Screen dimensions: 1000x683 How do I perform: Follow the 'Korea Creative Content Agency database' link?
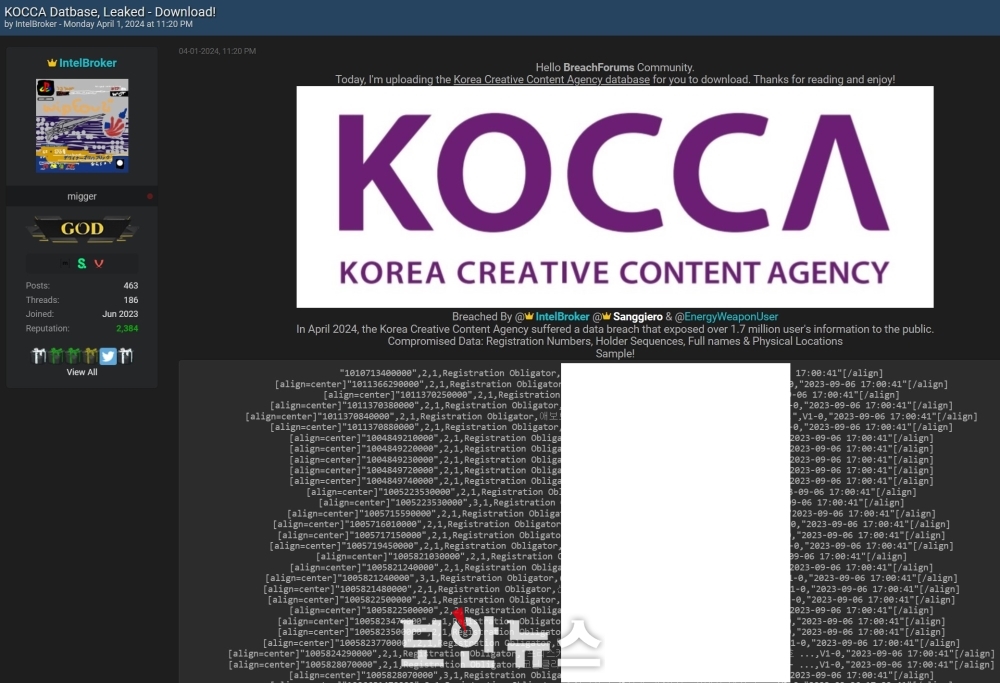pyautogui.click(x=552, y=80)
